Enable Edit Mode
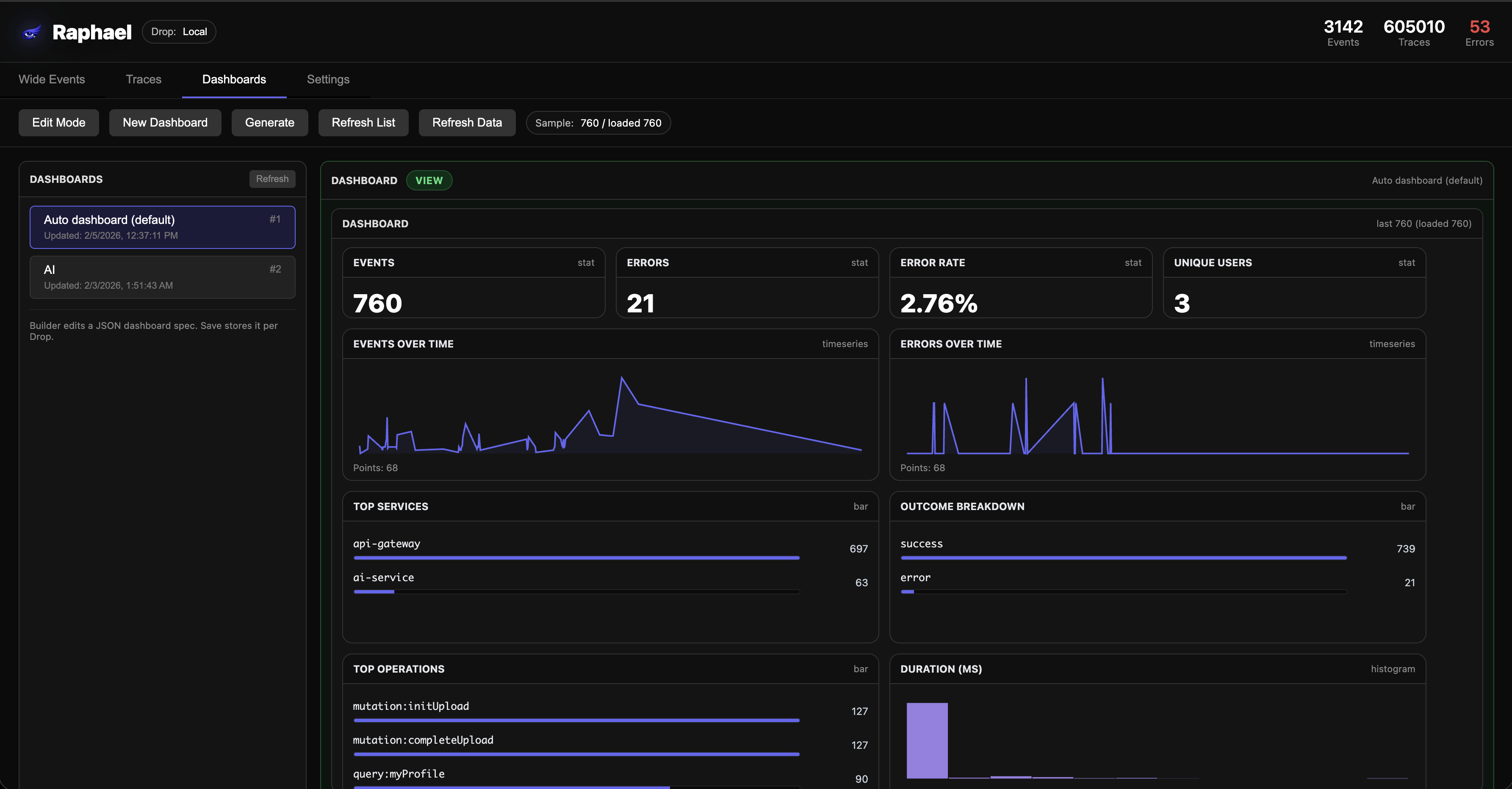 (59, 123)
